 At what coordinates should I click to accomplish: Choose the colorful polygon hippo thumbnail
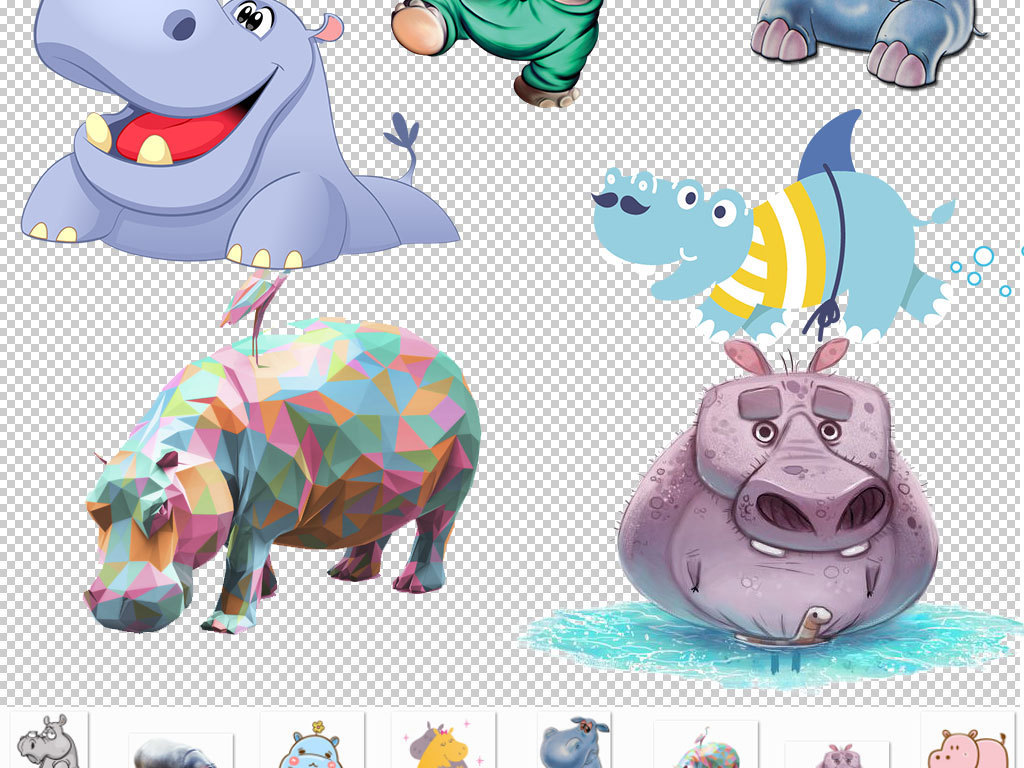[x=706, y=744]
